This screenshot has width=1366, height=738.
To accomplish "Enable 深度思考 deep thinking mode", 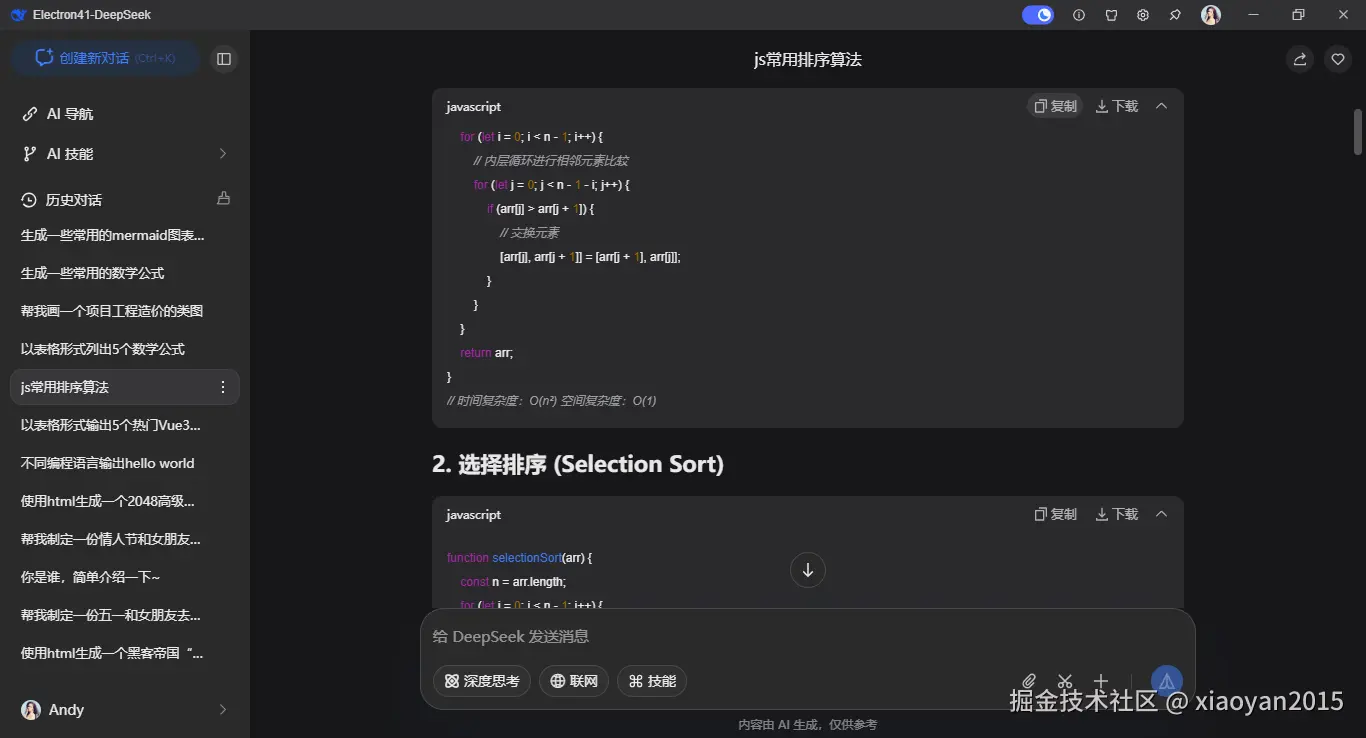I will click(x=482, y=681).
